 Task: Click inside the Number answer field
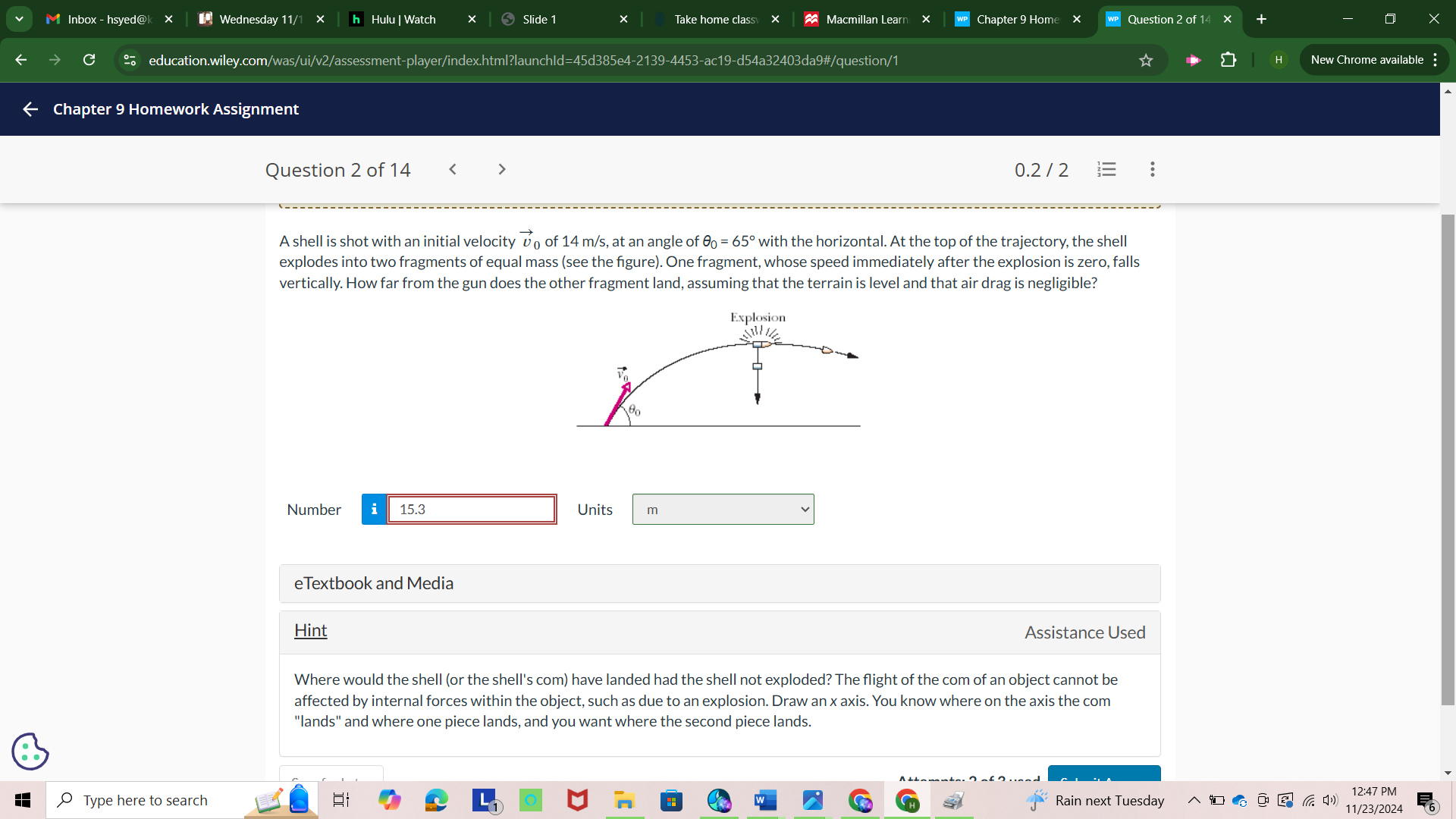tap(471, 509)
